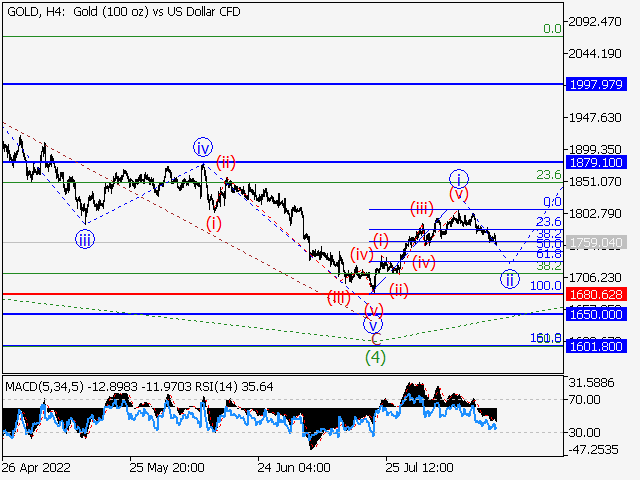Click the 1947.630 price axis label
Viewport: 640px width, 480px height.
595,118
